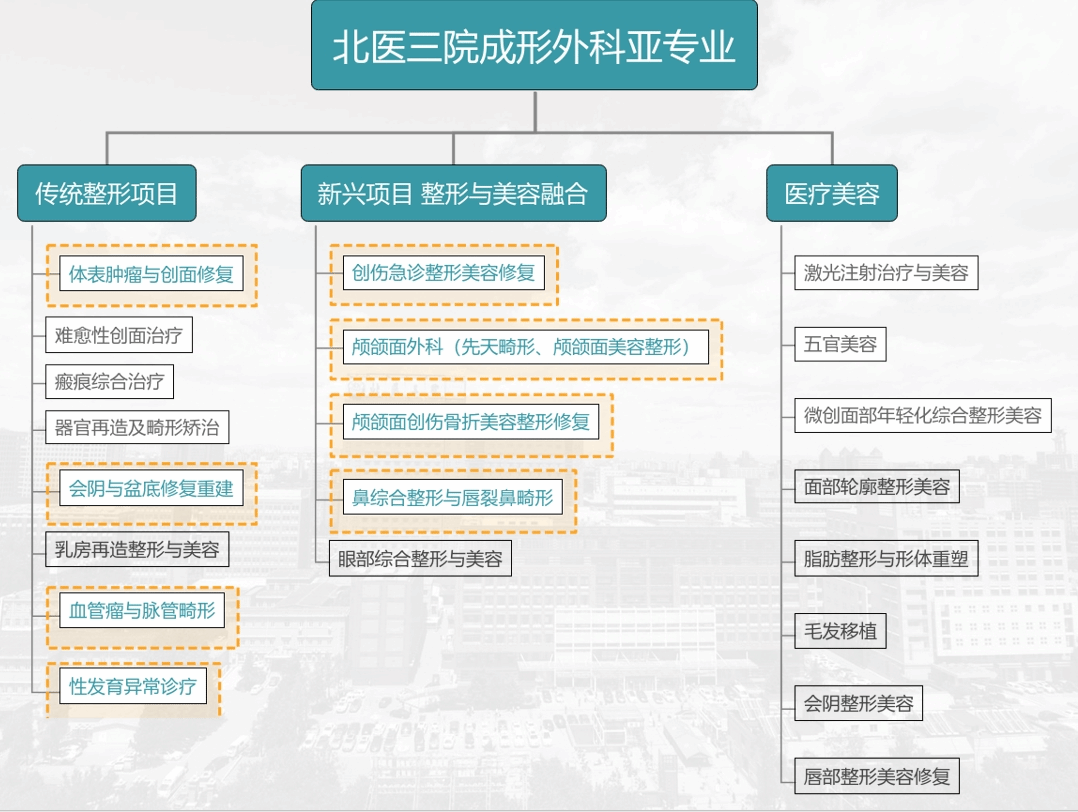Click the 创伤急诊整形美容修复 box
Image resolution: width=1078 pixels, height=812 pixels.
[x=443, y=272]
